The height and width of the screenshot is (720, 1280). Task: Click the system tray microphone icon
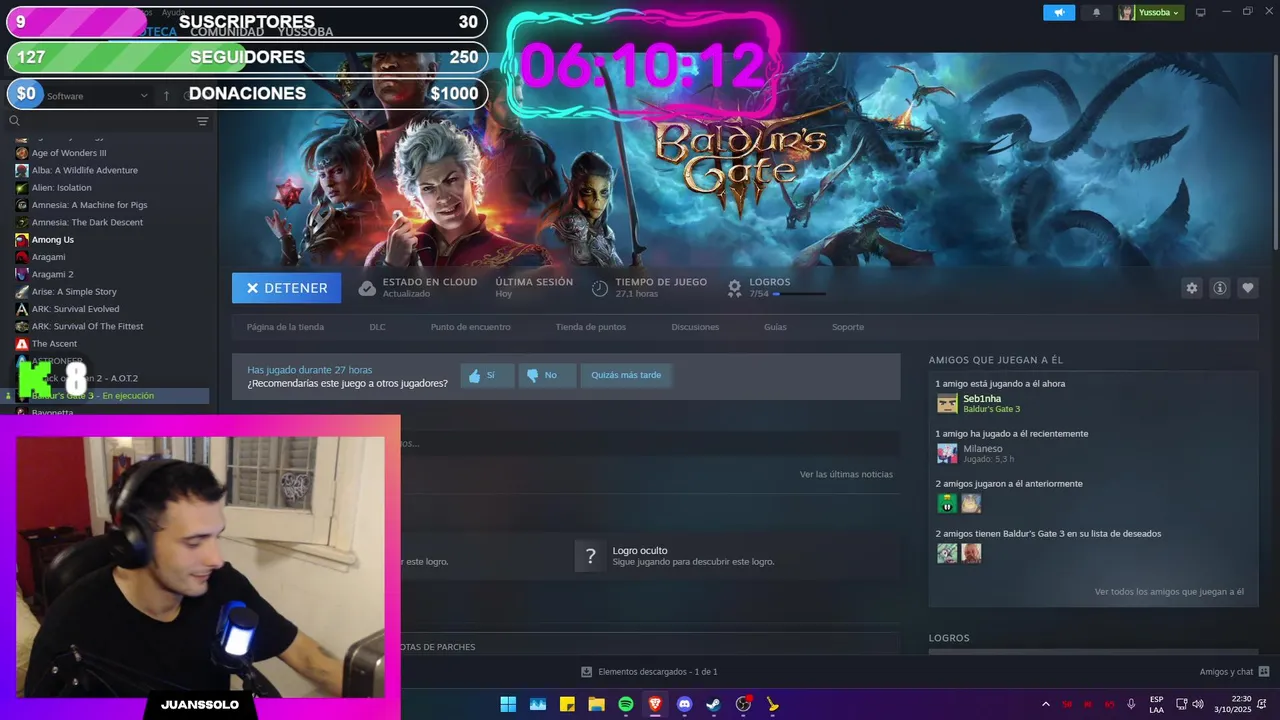point(1131,704)
